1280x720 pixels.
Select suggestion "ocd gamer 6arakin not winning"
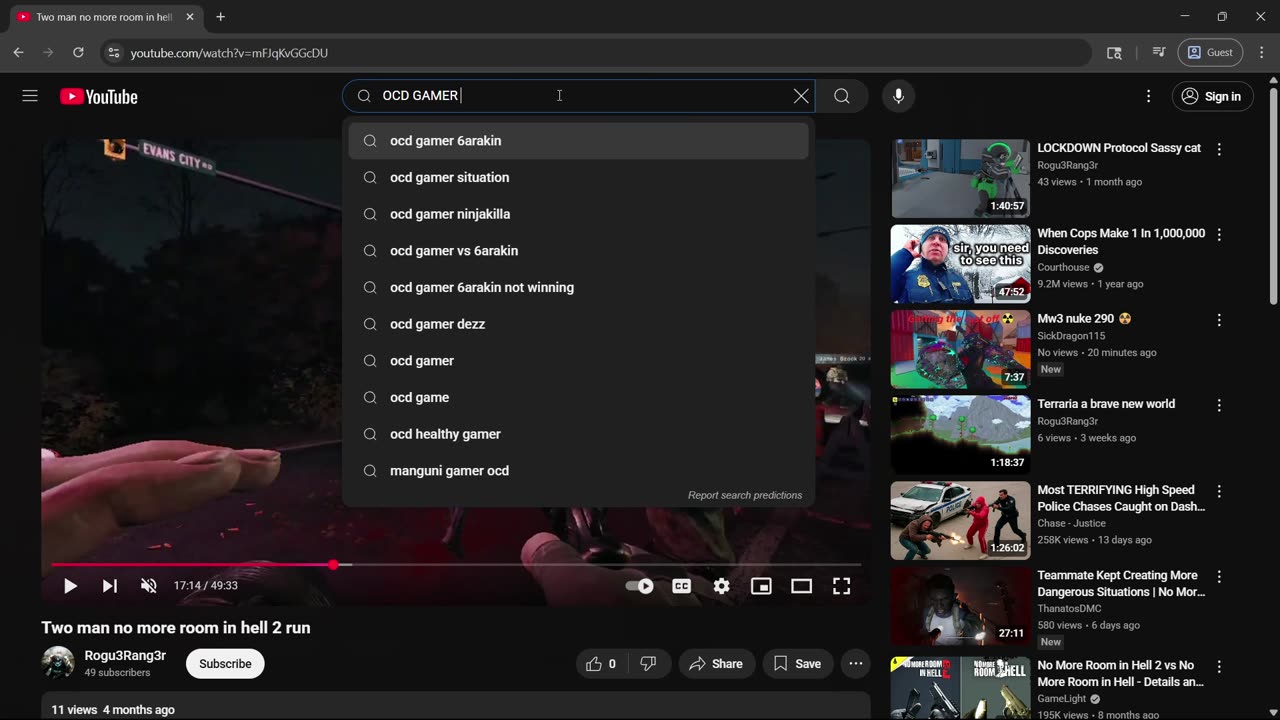pyautogui.click(x=579, y=288)
